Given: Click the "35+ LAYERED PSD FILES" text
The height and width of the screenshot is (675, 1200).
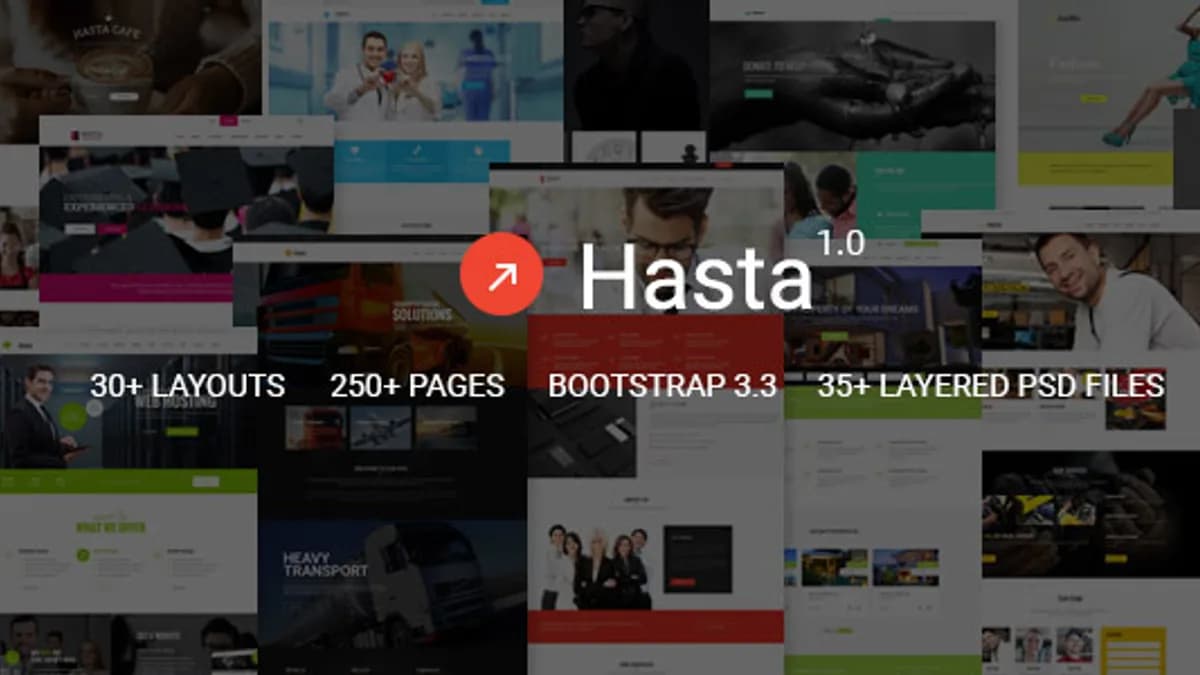Looking at the screenshot, I should pyautogui.click(x=991, y=386).
